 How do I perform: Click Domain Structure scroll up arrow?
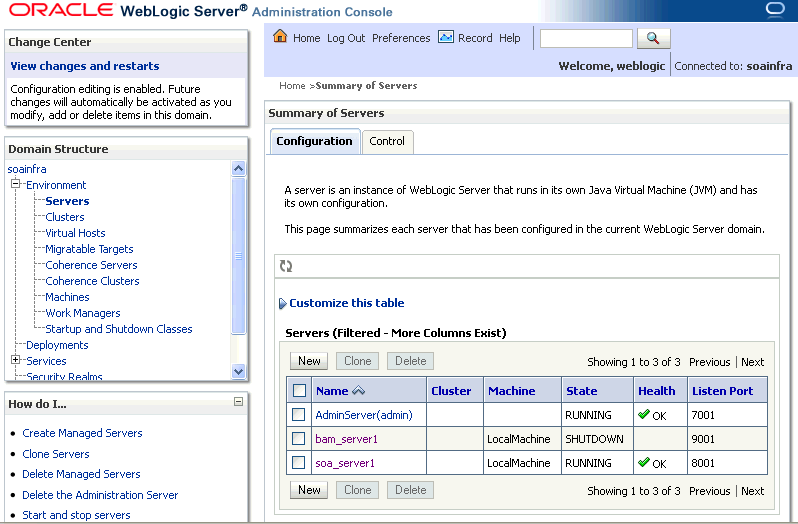pos(238,168)
